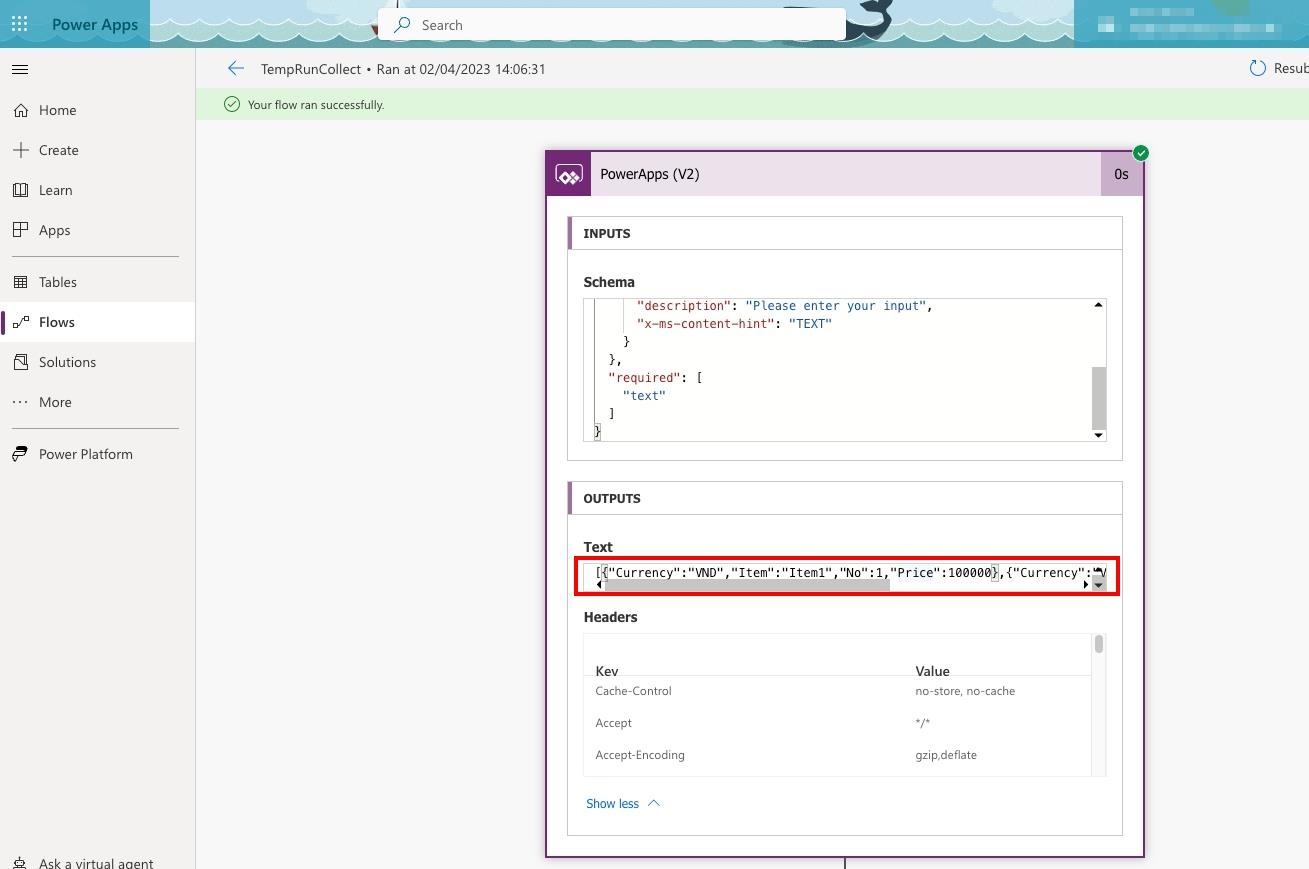The width and height of the screenshot is (1309, 869).
Task: Click the "required" key in Schema
Action: pyautogui.click(x=644, y=377)
